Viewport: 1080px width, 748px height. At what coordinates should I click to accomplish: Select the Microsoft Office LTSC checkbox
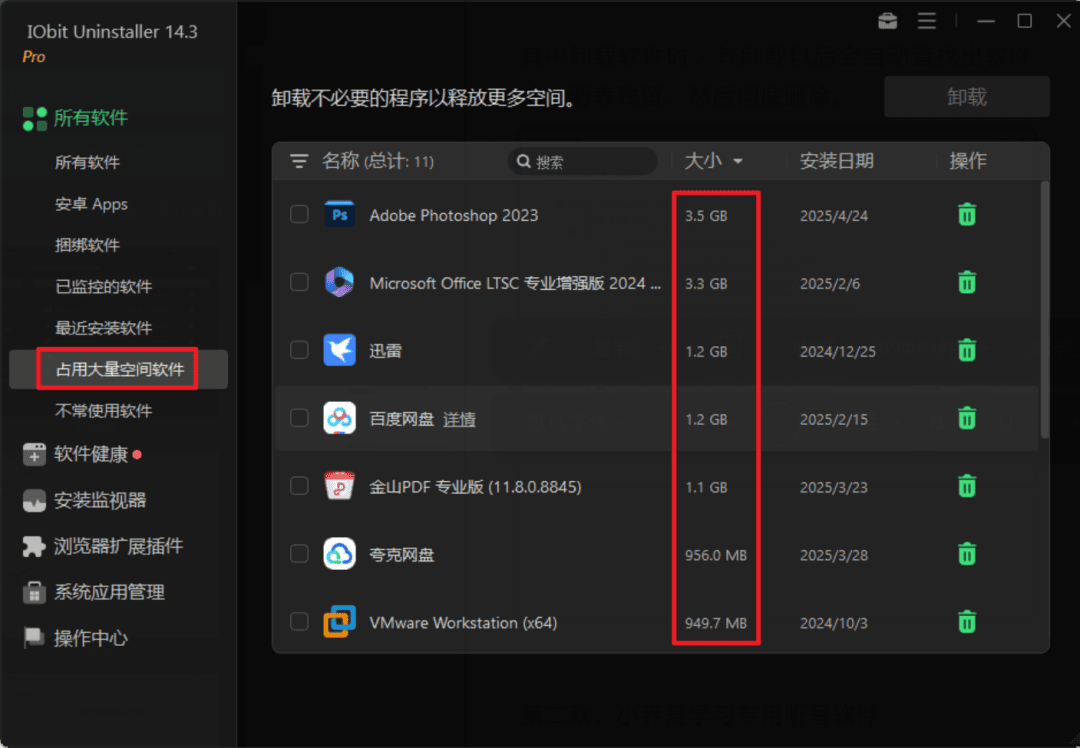[x=299, y=282]
